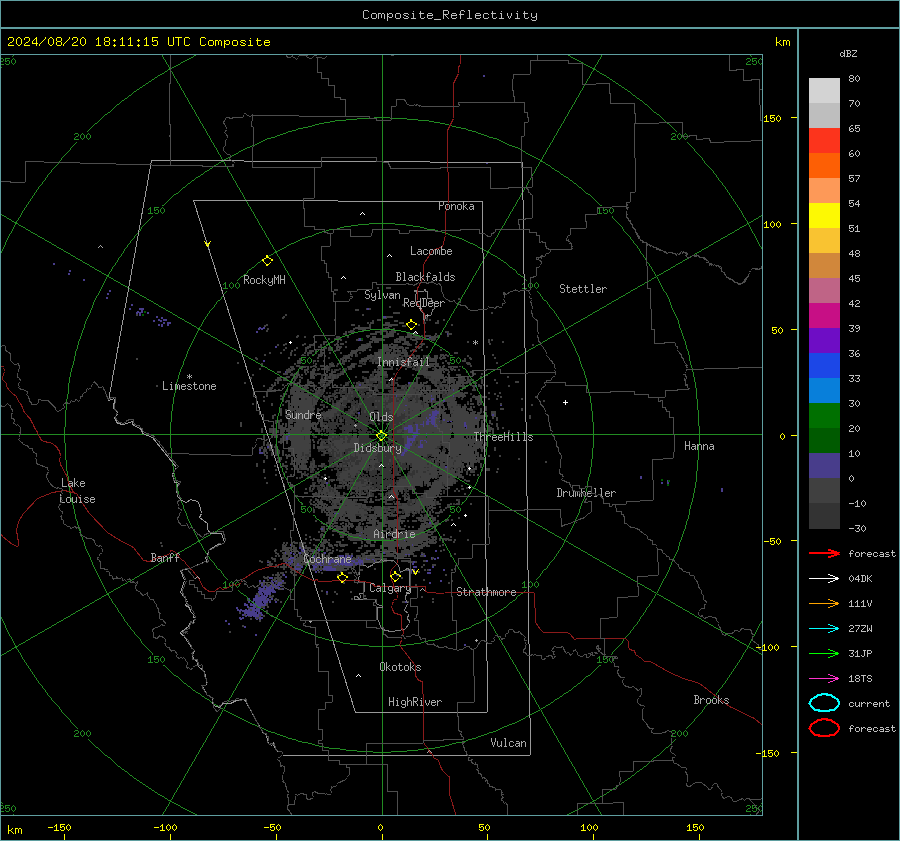Image resolution: width=900 pixels, height=841 pixels.
Task: Click the white 04DK arrow legend icon
Action: coord(824,579)
